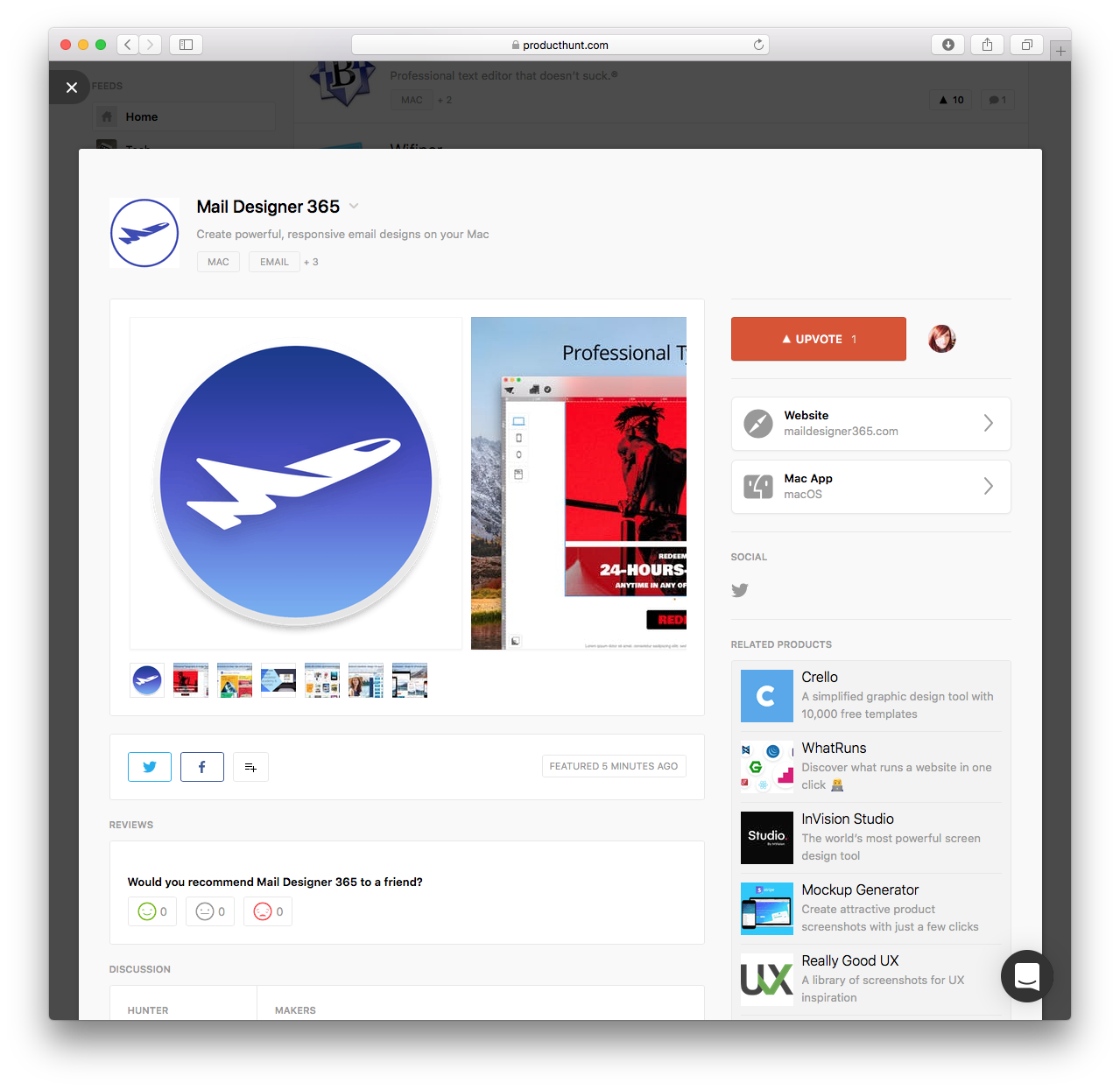Select the neutral face review option
Image resolution: width=1120 pixels, height=1090 pixels.
click(x=210, y=911)
